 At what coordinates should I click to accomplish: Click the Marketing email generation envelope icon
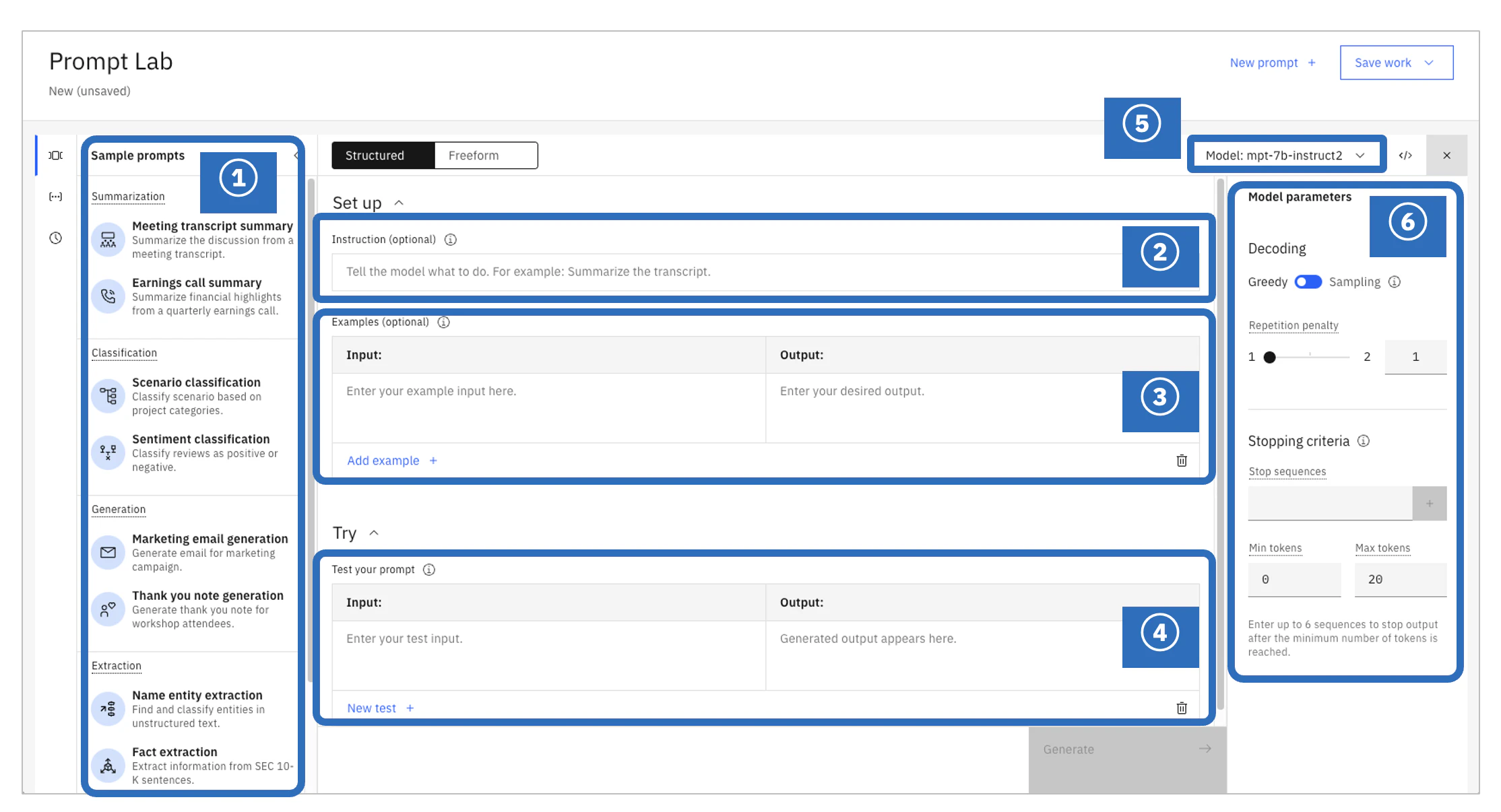point(108,553)
